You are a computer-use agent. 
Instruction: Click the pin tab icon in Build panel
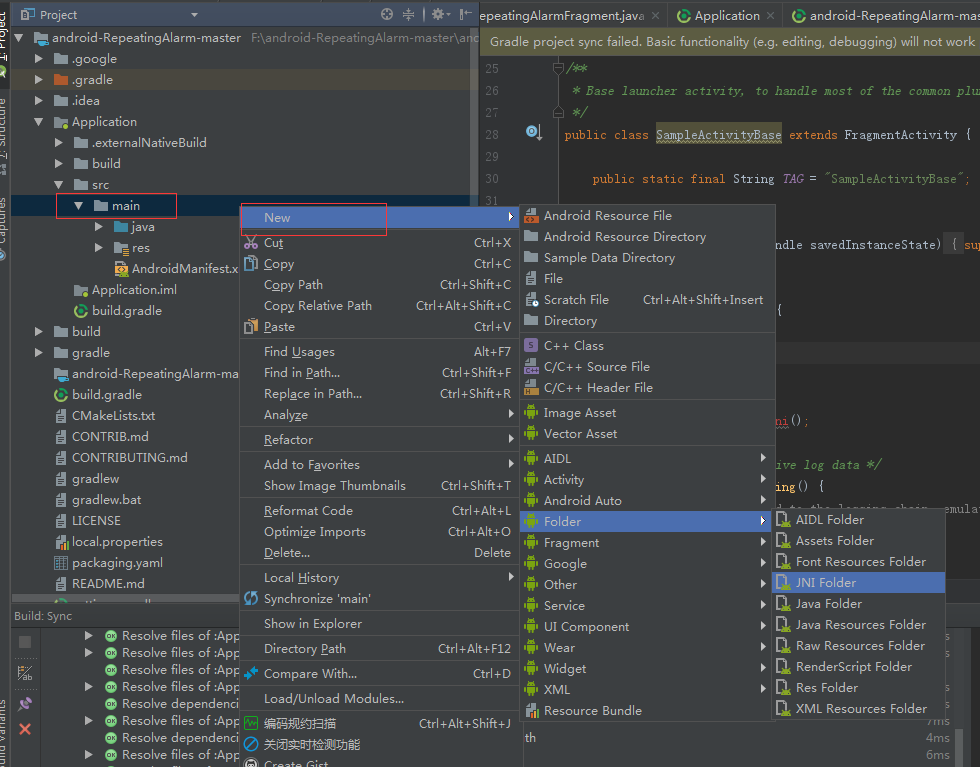25,704
